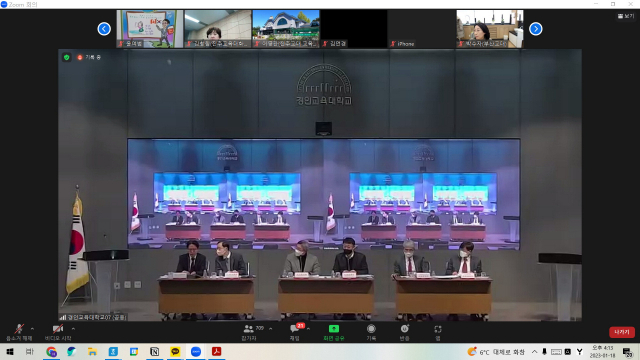The image size is (640, 360).
Task: Open the view layout menu at top right
Action: (x=626, y=16)
